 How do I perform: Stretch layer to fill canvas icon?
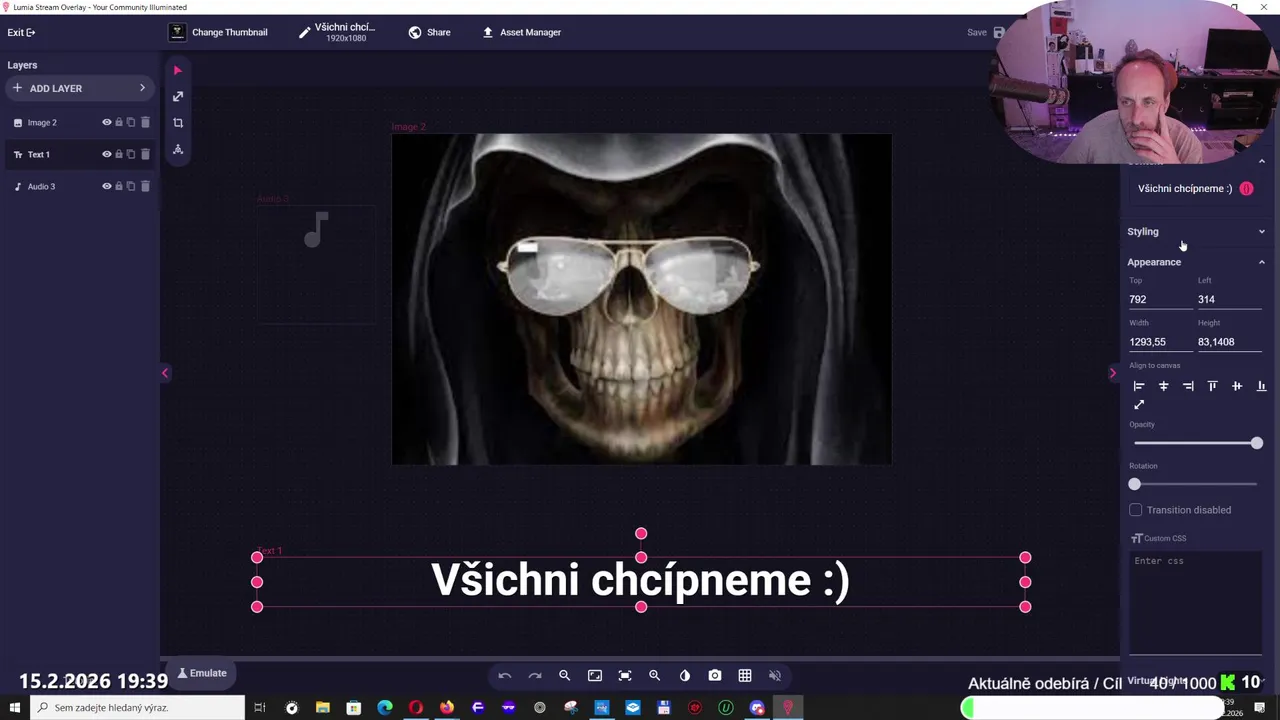point(1139,405)
